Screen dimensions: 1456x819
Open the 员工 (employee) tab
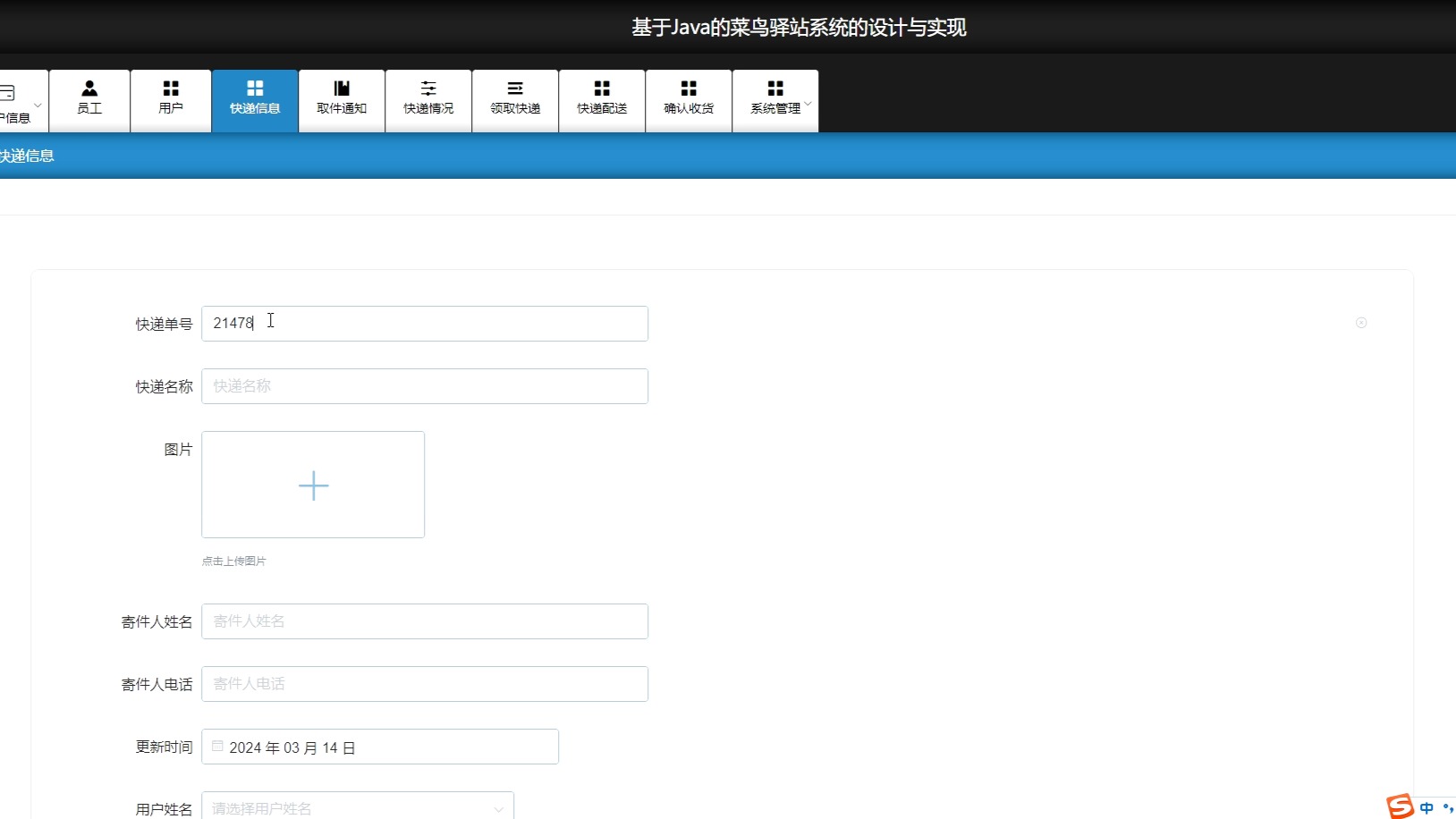click(x=89, y=100)
